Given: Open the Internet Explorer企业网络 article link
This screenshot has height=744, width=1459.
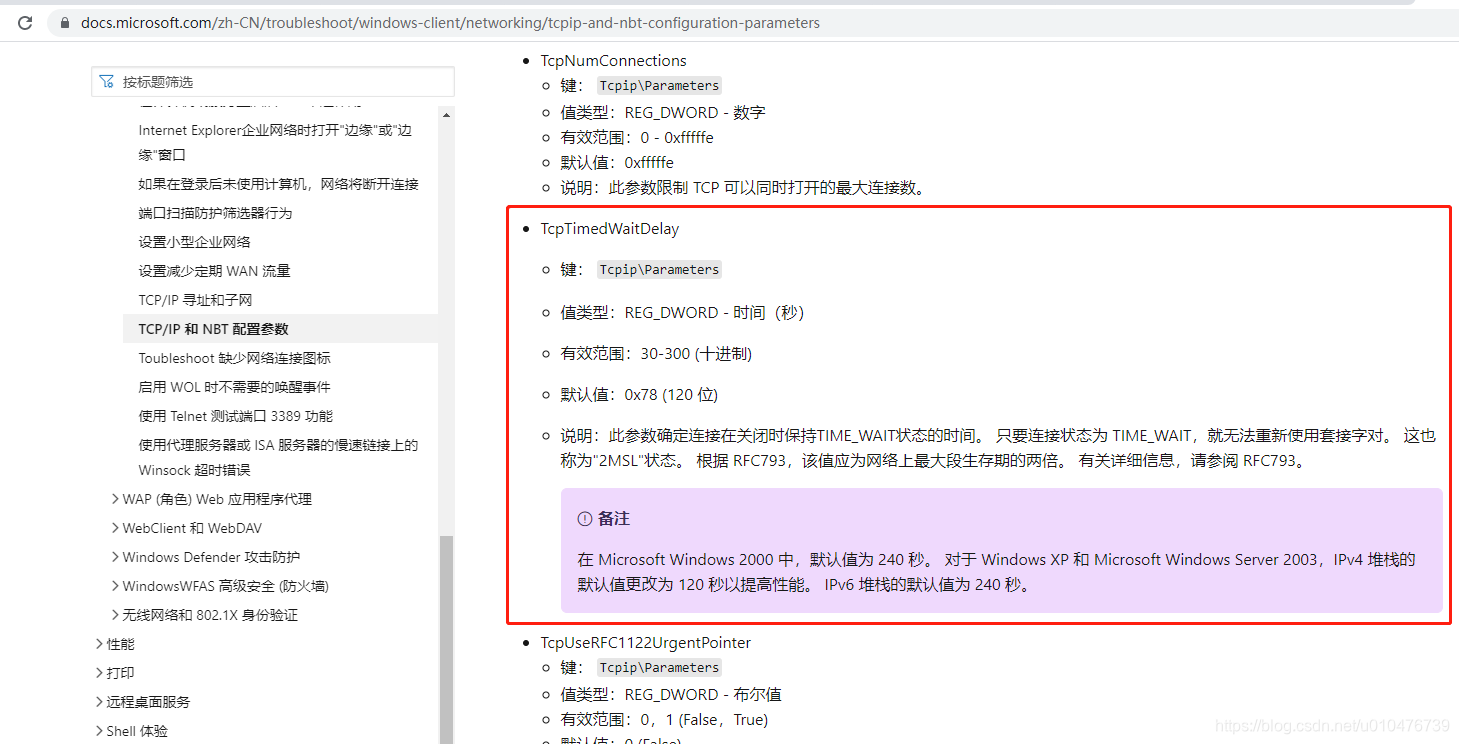Looking at the screenshot, I should tap(275, 143).
